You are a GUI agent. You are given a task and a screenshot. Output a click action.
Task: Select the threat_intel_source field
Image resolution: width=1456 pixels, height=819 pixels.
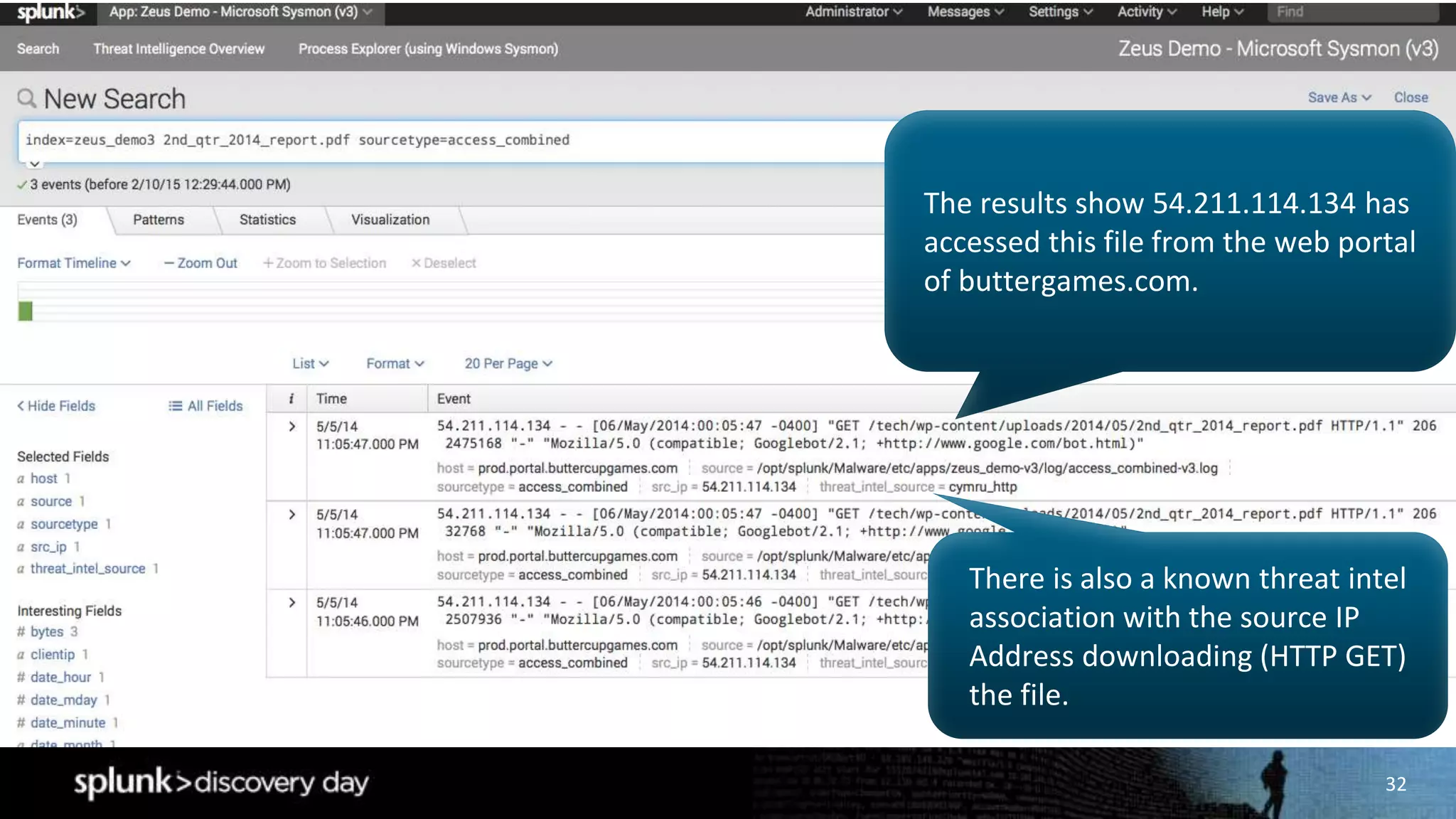click(x=88, y=569)
